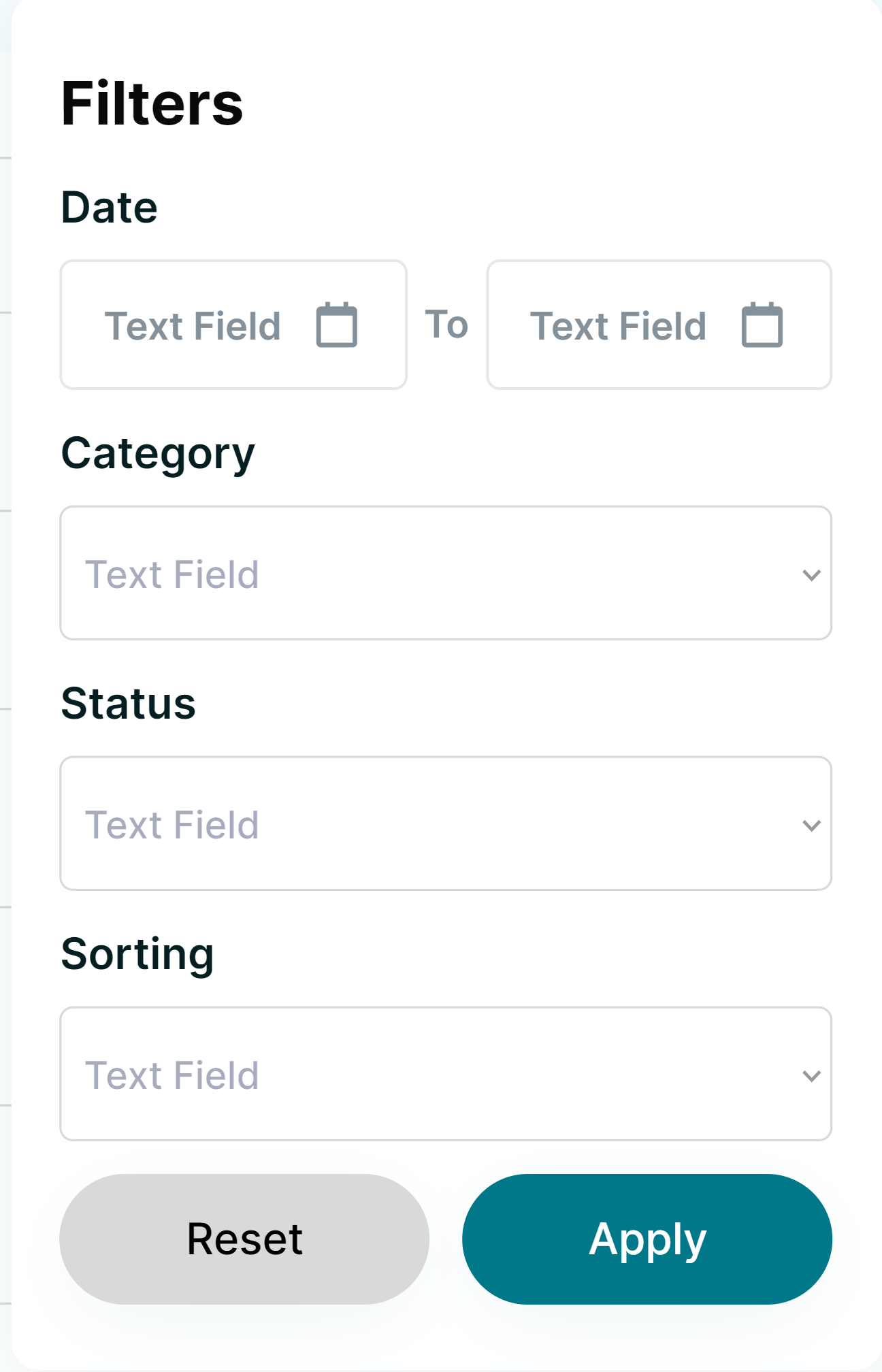
Task: Expand the Status select box
Action: click(x=446, y=823)
